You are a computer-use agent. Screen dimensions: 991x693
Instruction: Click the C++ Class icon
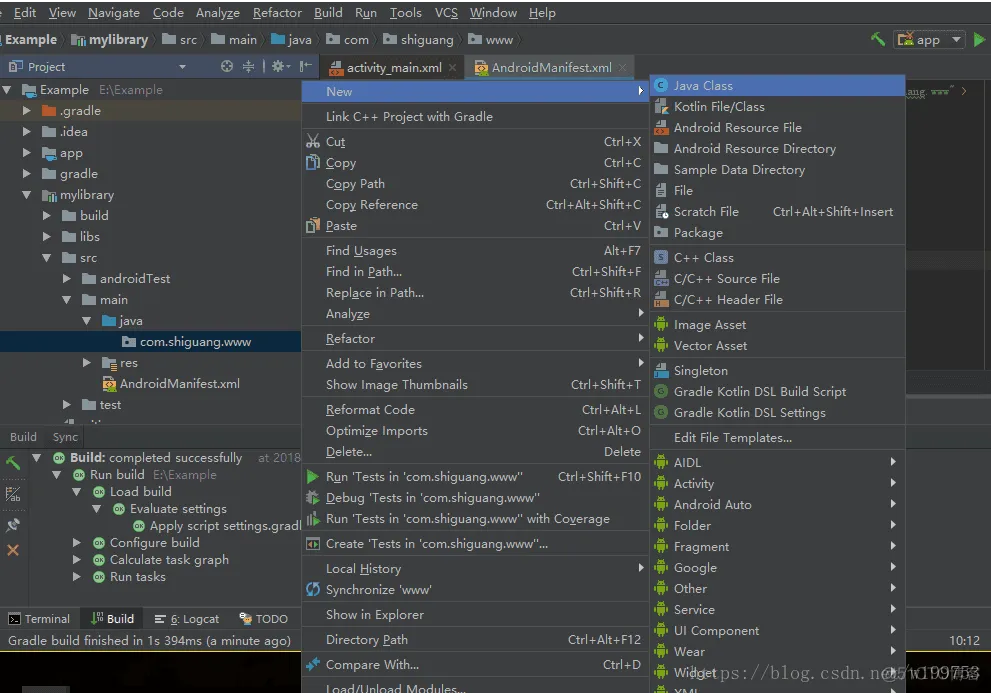660,257
